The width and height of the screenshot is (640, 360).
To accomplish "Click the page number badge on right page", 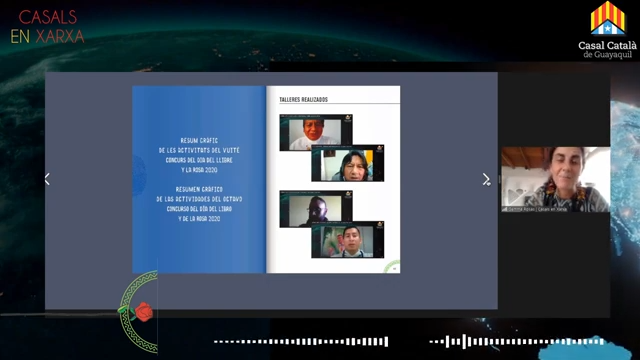I will click(x=394, y=269).
